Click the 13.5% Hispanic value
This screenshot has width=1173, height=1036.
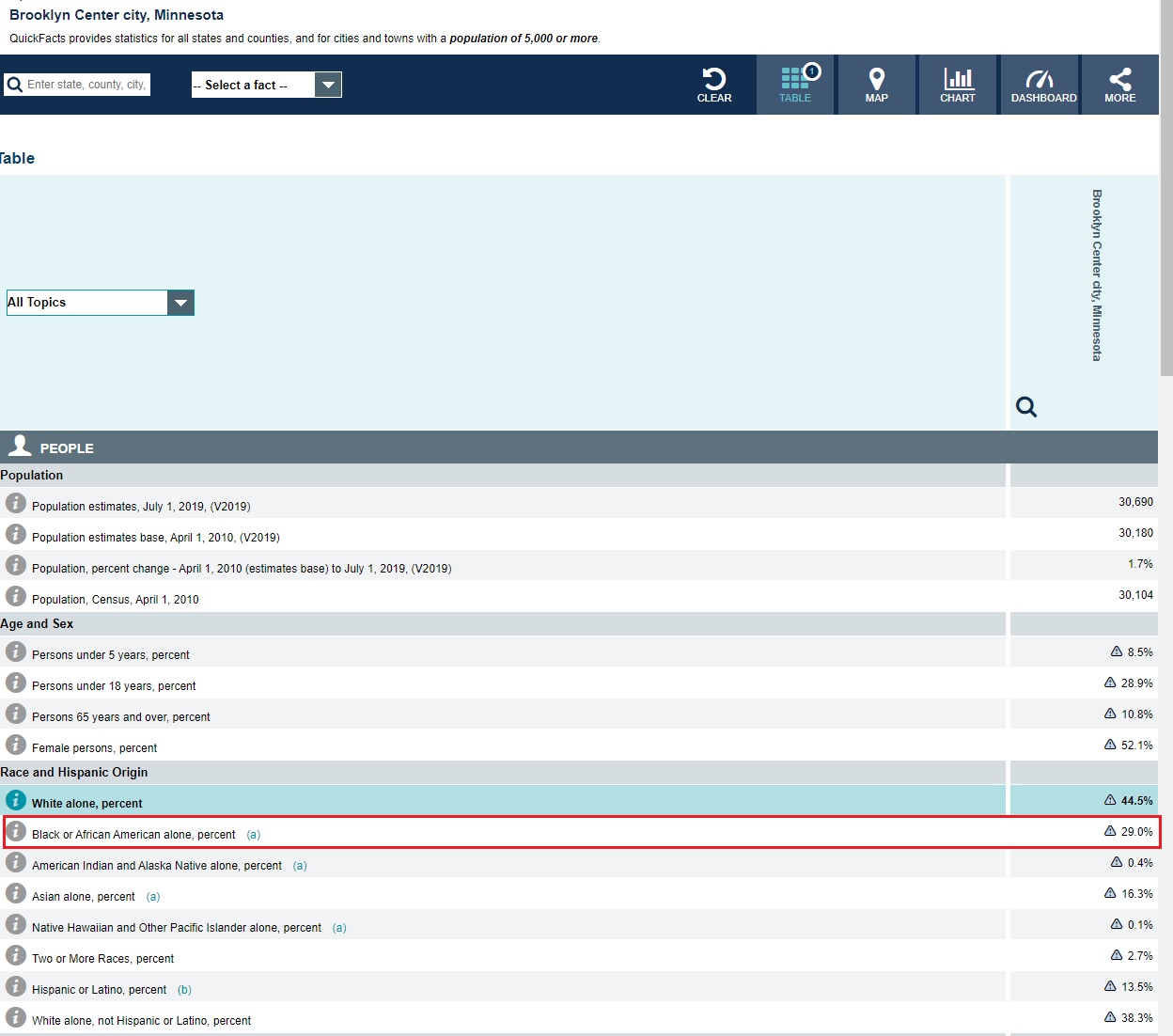click(1136, 987)
